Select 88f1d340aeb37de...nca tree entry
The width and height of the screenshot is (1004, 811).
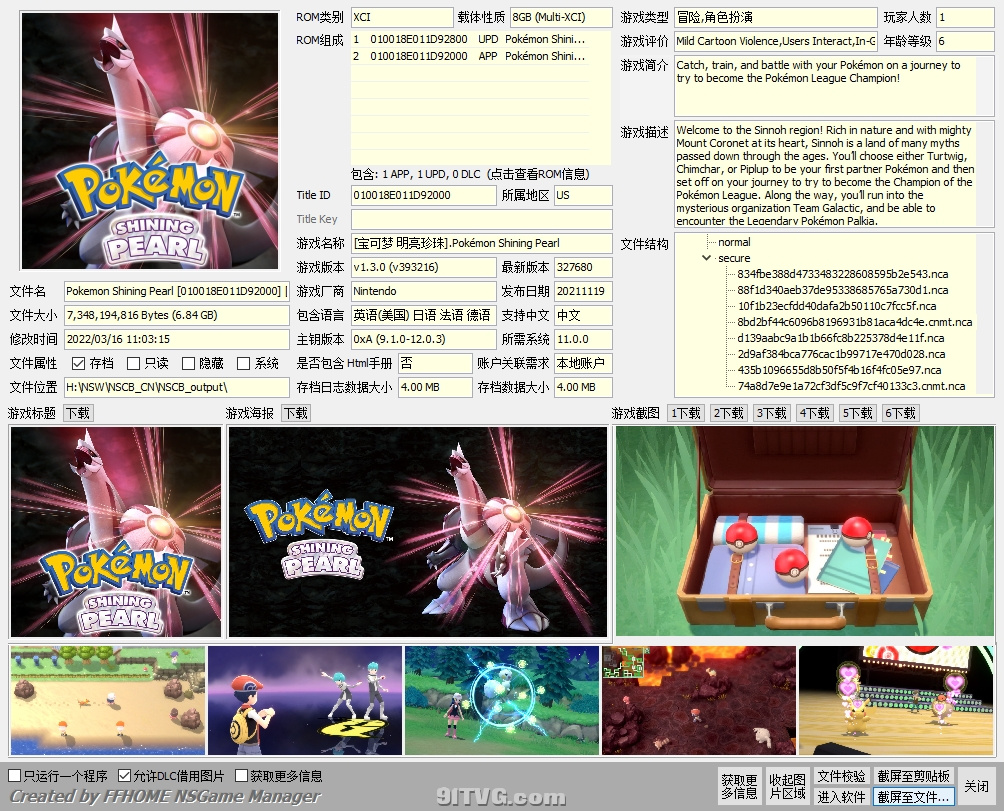843,290
